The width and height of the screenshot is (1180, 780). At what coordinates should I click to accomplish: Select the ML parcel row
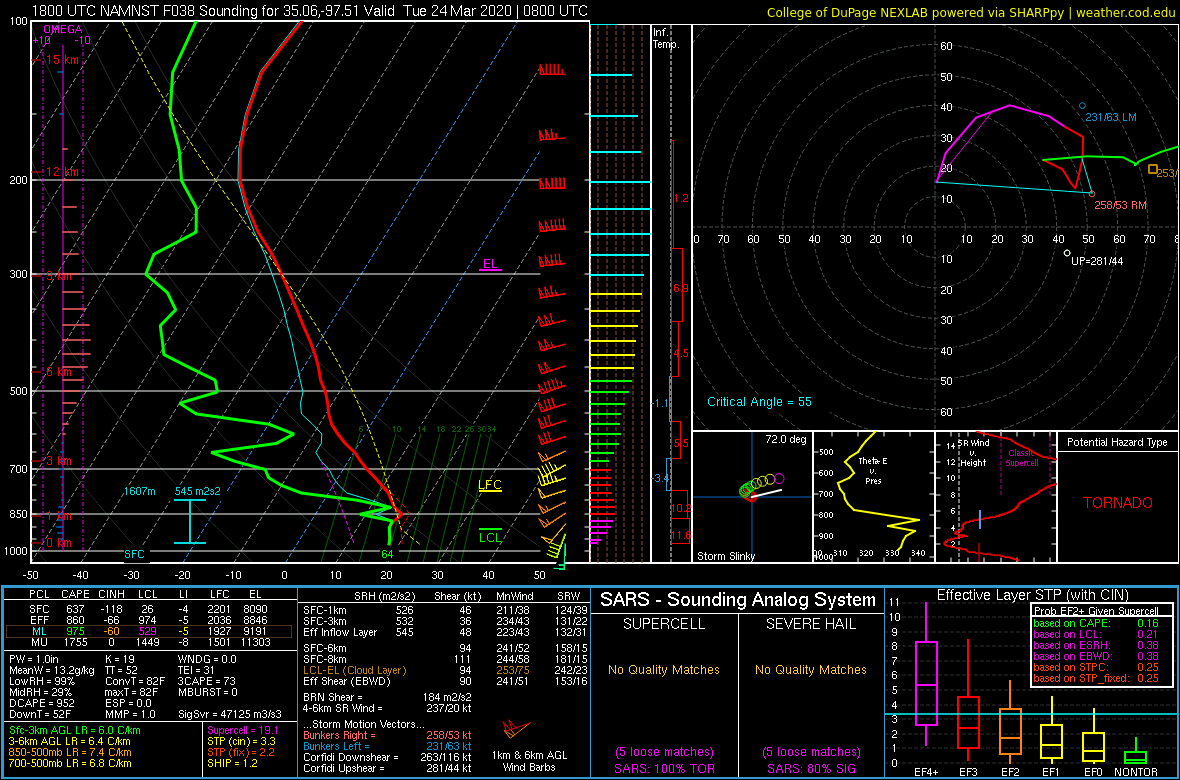point(149,631)
